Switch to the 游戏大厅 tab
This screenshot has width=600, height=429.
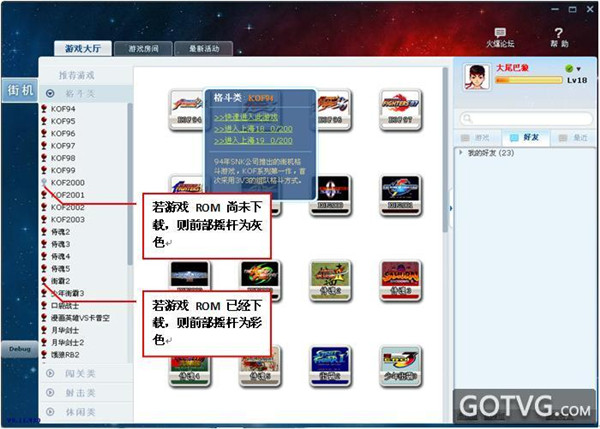pos(83,49)
